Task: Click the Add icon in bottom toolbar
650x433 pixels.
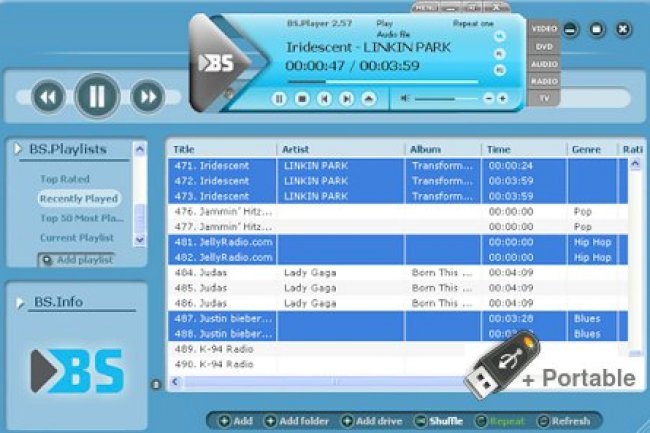Action: (x=236, y=421)
